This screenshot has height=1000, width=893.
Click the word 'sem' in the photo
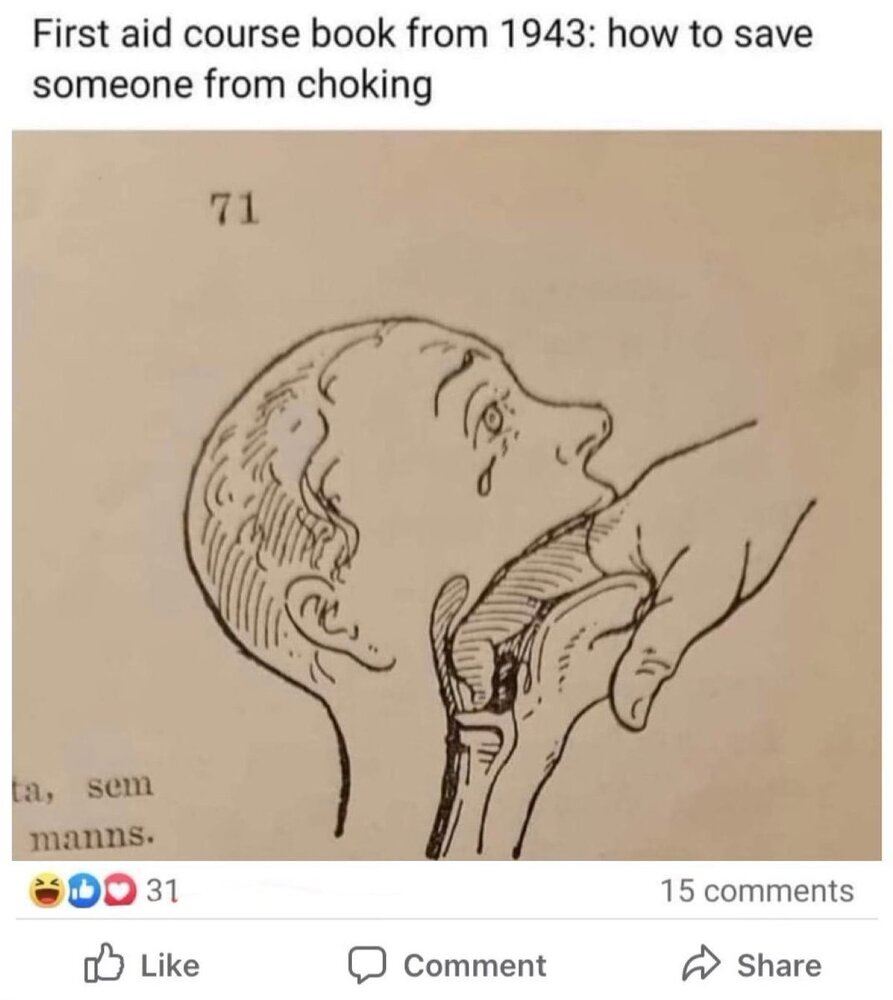121,786
